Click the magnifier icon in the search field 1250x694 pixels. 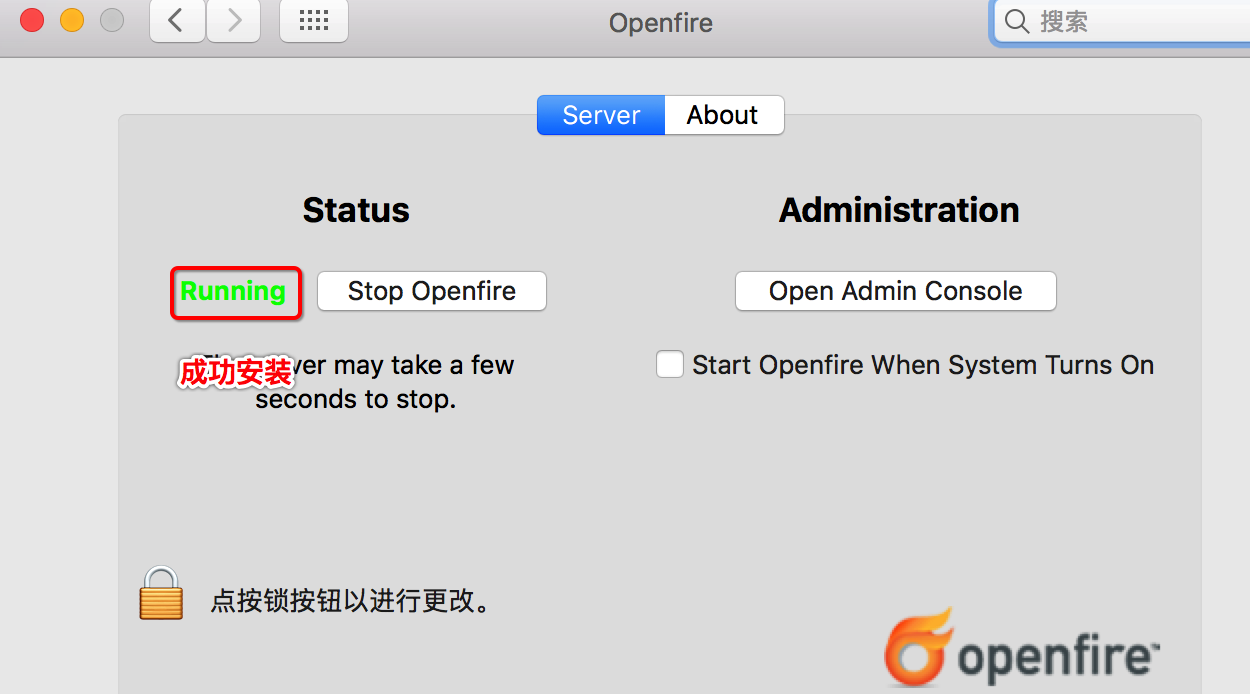pos(1017,21)
